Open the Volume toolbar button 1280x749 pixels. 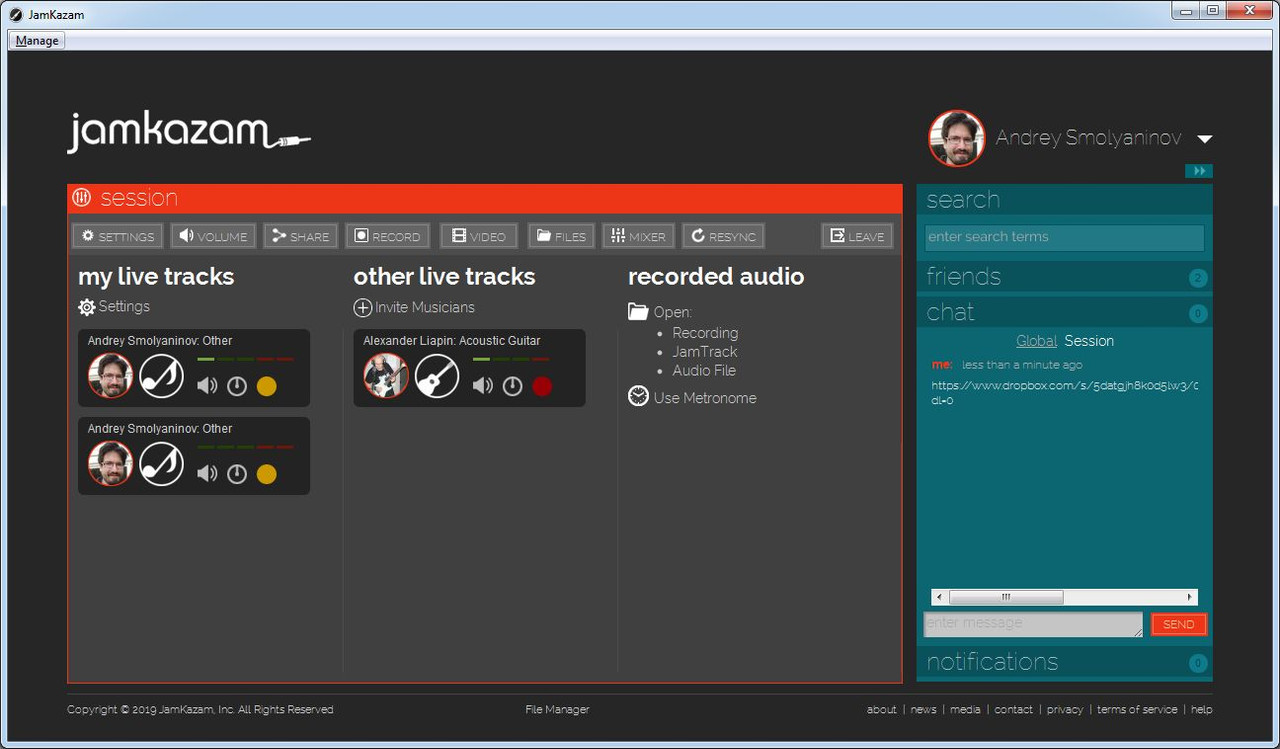point(213,236)
